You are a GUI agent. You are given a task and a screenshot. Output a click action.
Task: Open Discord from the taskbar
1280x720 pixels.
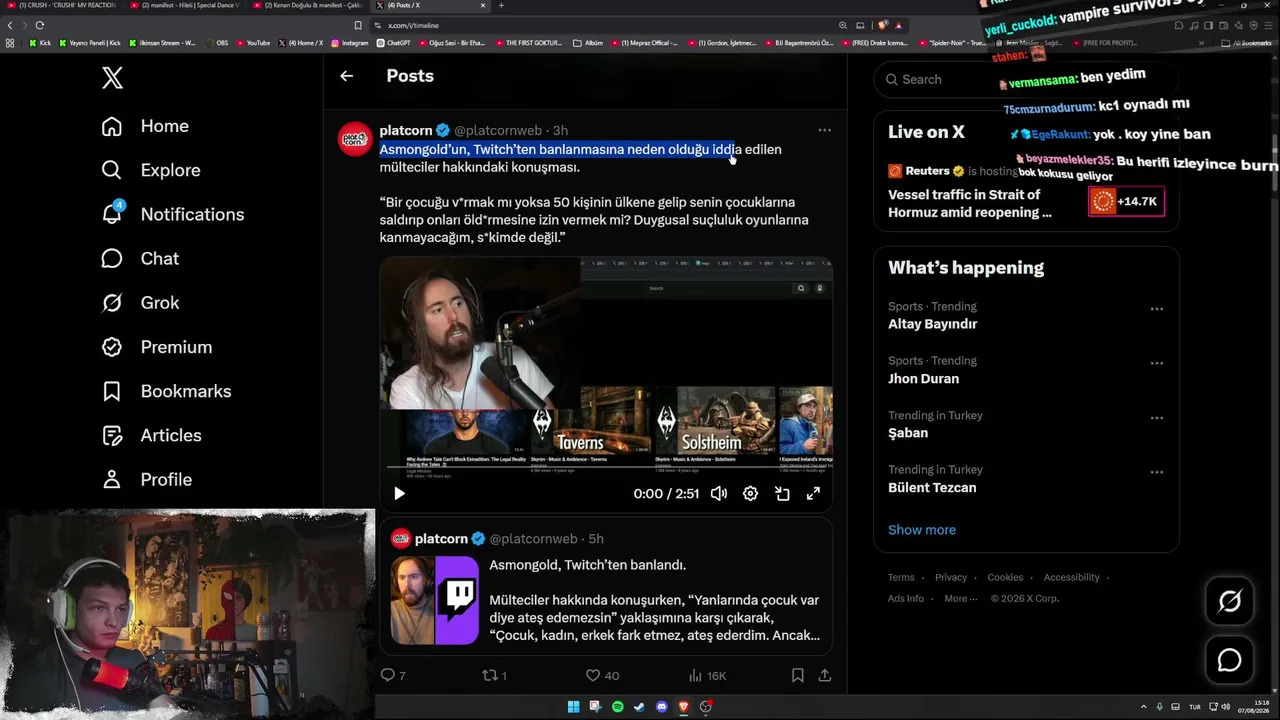[x=661, y=707]
